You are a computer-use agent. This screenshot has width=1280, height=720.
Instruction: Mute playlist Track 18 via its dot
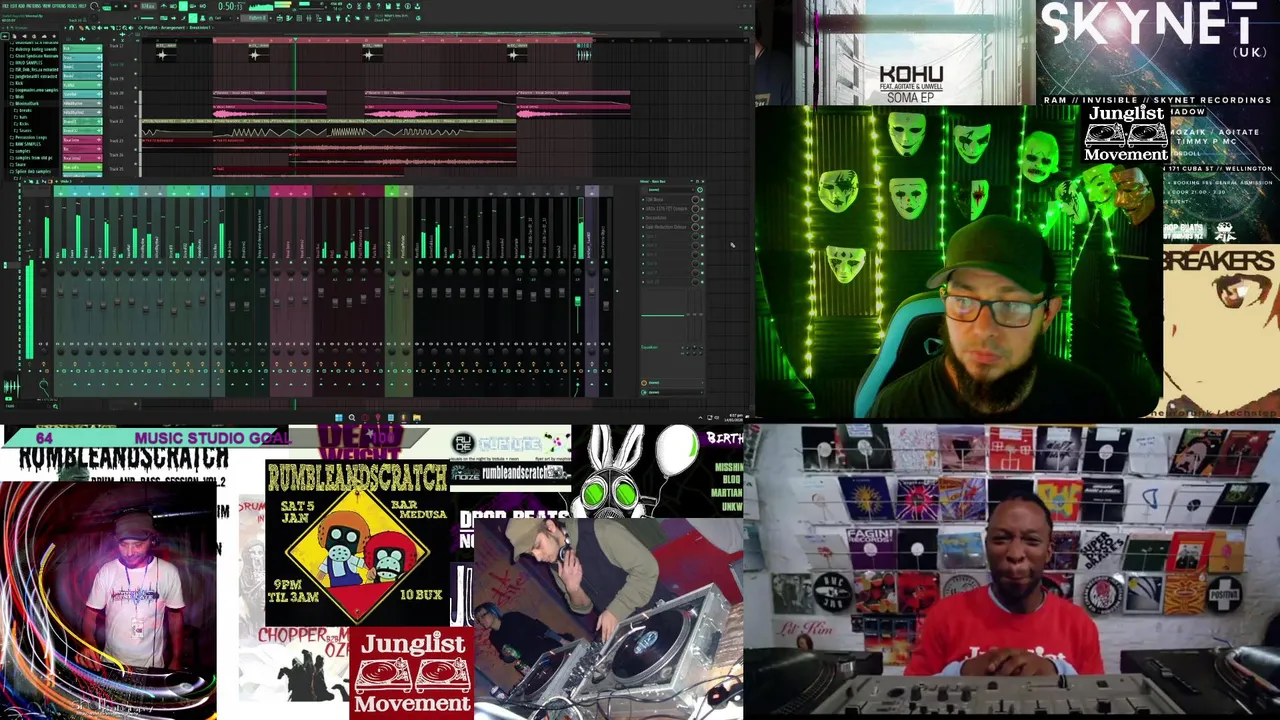[x=135, y=74]
